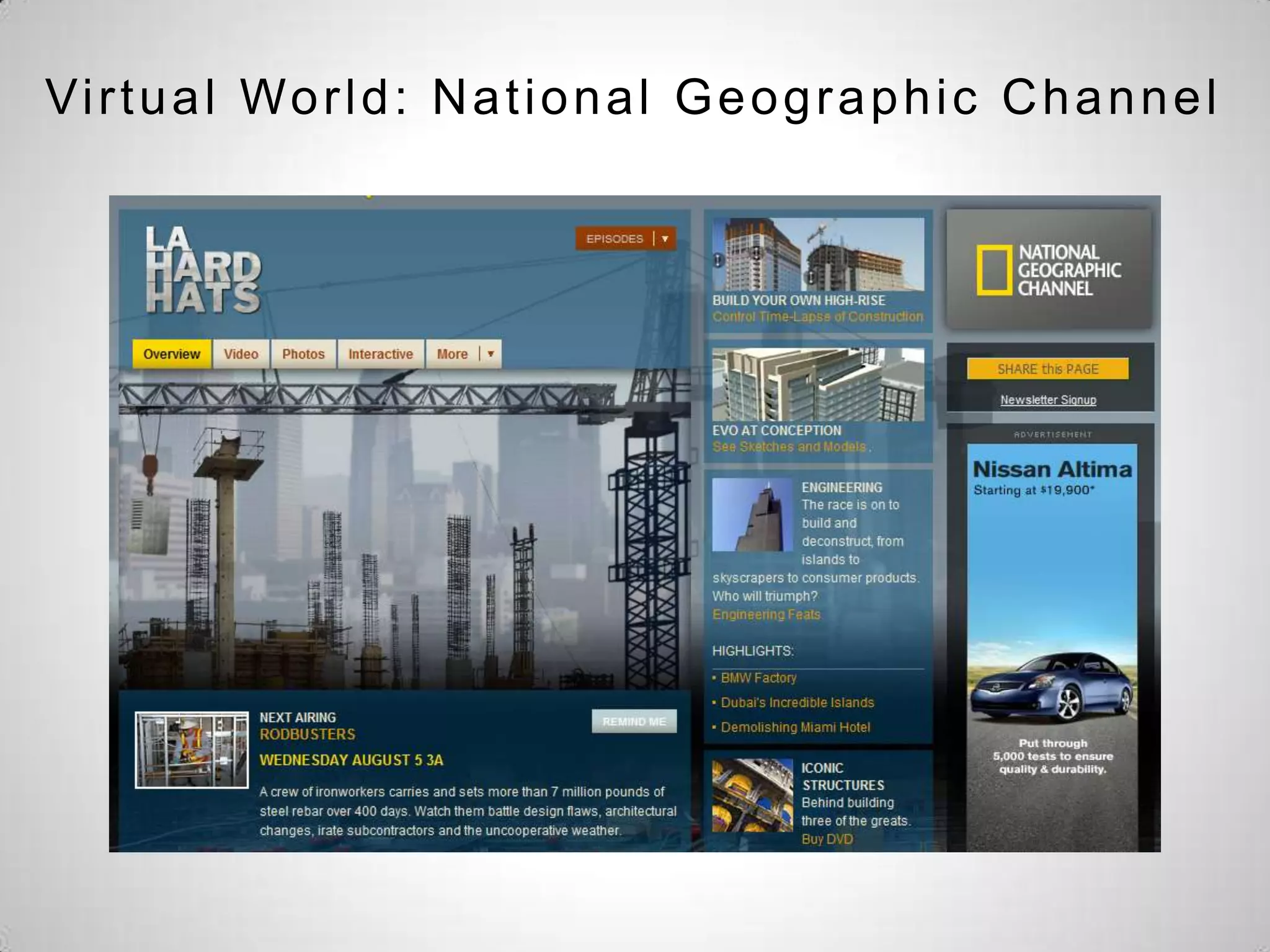The width and height of the screenshot is (1270, 952).
Task: Expand the More tab dropdown arrow
Action: pyautogui.click(x=491, y=354)
